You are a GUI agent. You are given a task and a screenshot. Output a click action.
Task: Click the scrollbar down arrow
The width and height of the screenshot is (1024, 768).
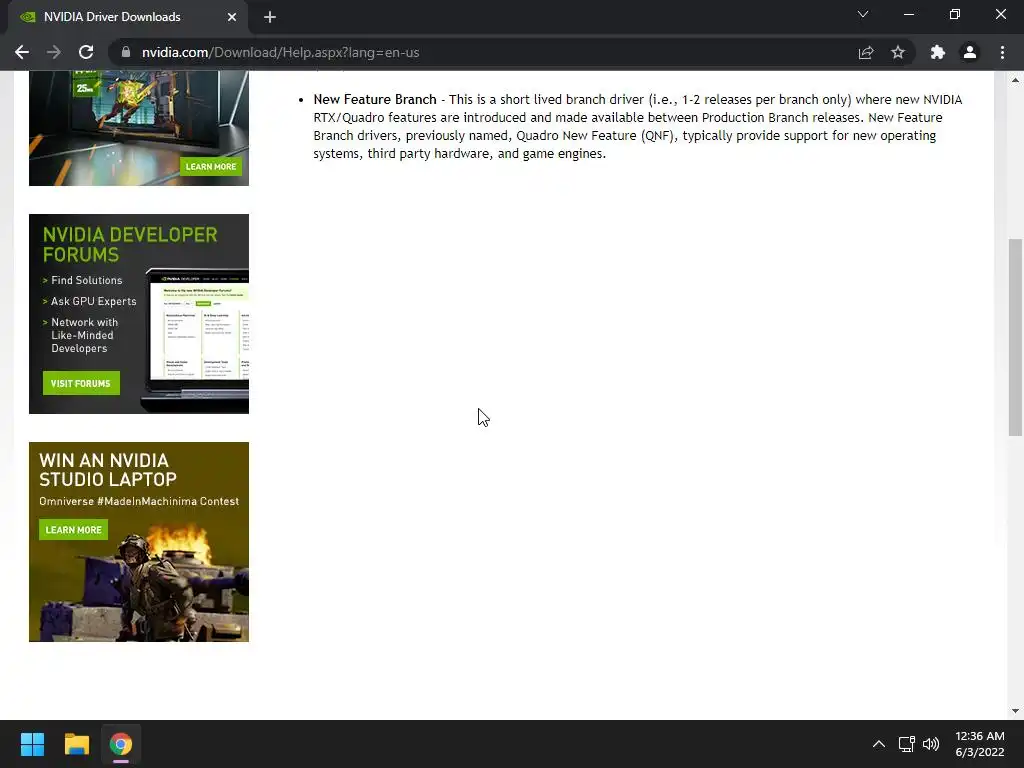[x=1015, y=711]
